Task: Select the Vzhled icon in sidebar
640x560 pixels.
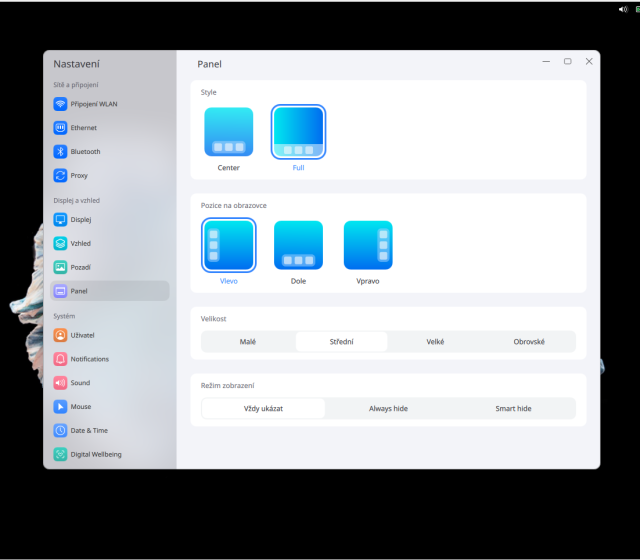Action: 60,243
